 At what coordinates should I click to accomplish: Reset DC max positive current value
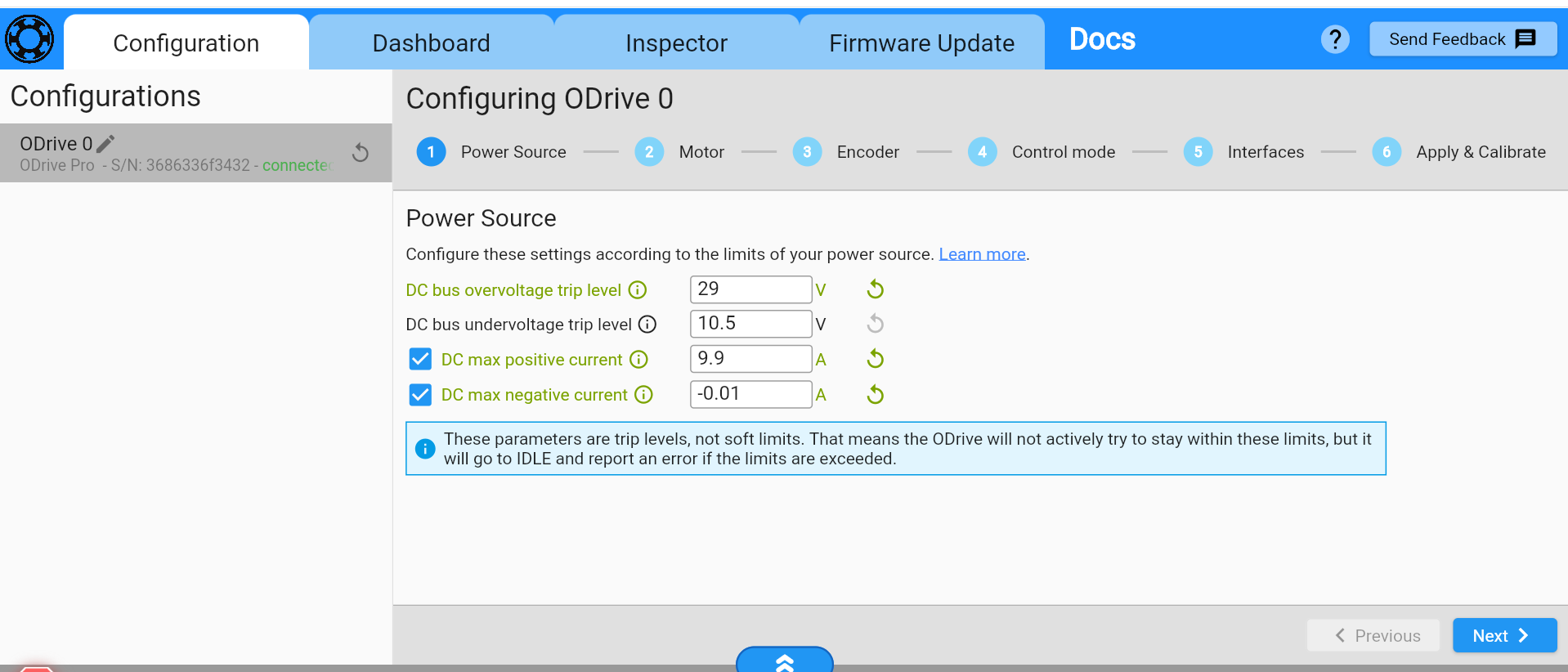point(875,359)
